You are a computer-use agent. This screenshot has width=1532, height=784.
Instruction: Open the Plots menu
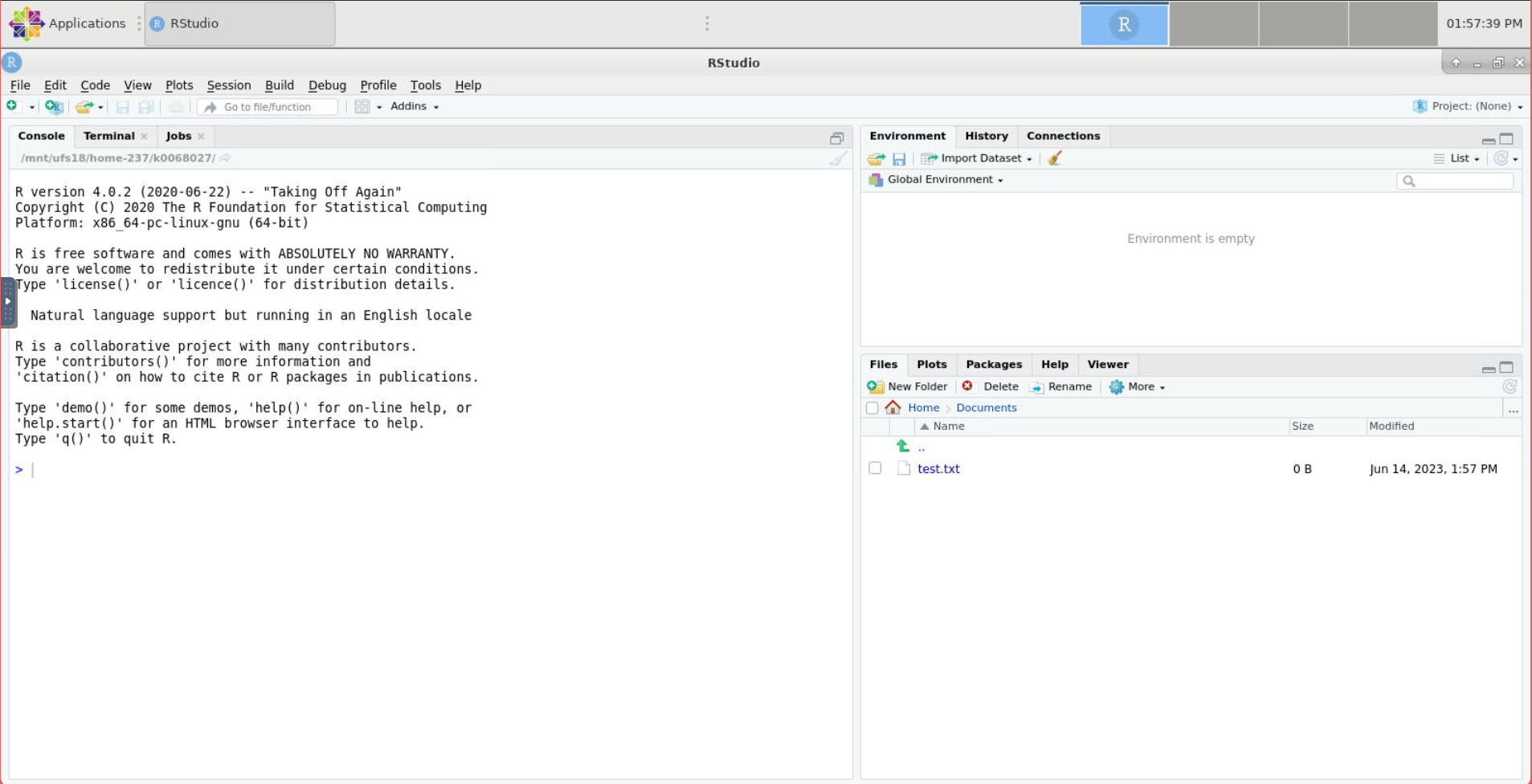pos(179,85)
